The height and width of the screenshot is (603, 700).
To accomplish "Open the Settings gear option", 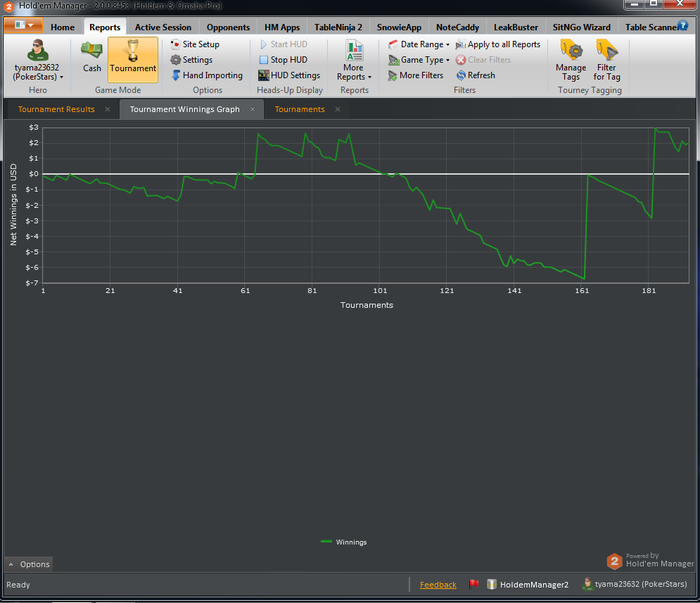I will 192,59.
